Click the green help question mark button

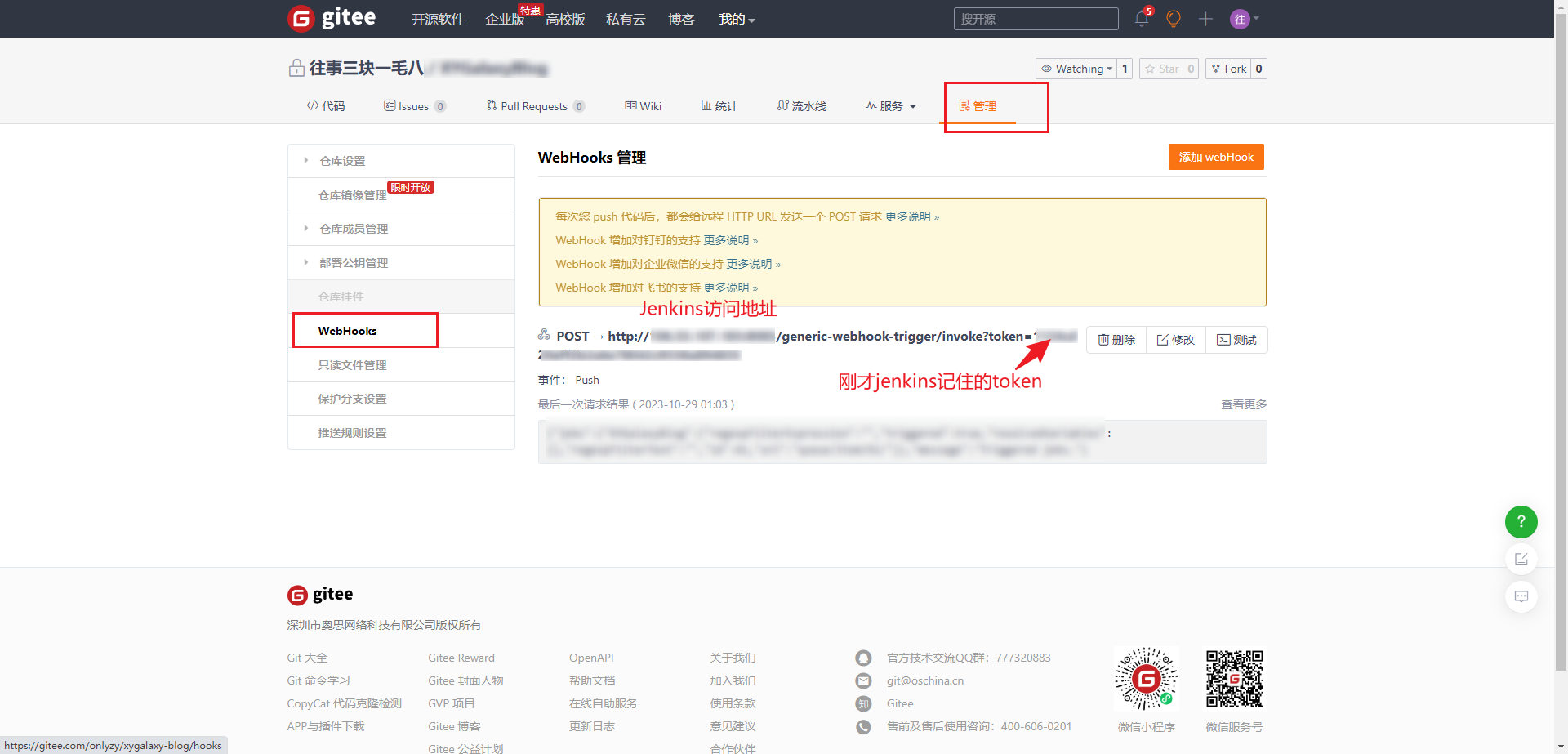coord(1521,522)
